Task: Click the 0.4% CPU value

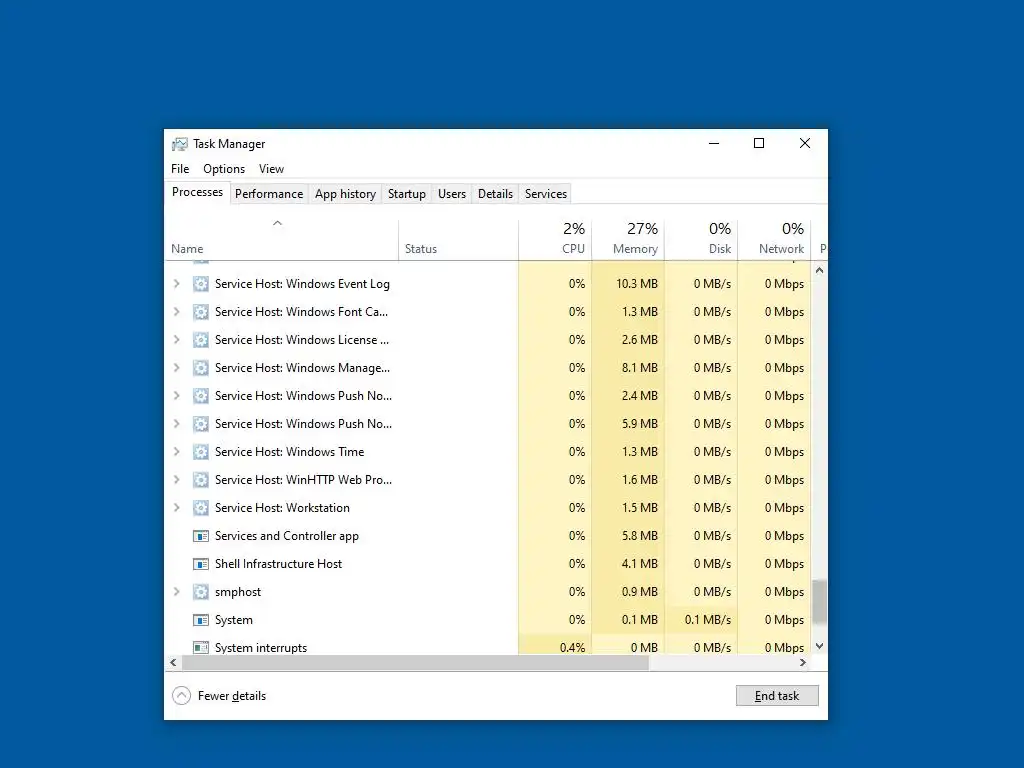Action: [573, 648]
